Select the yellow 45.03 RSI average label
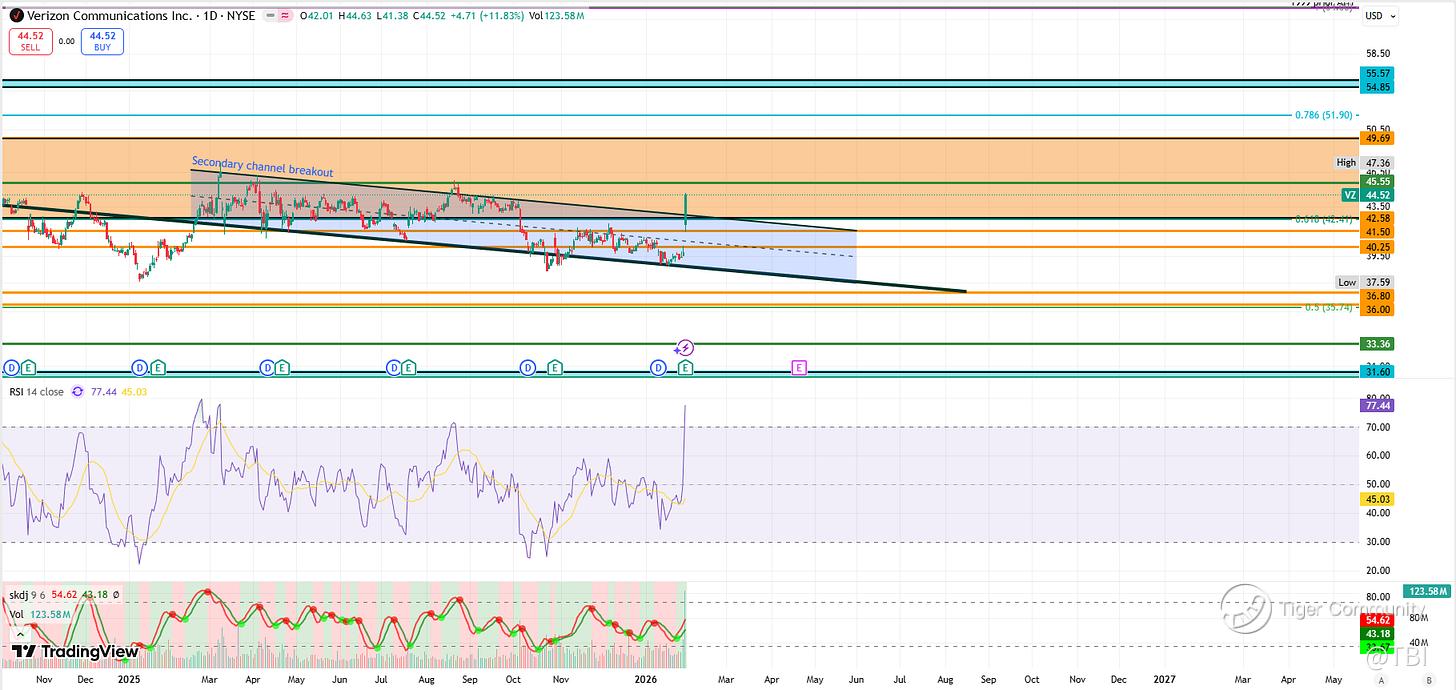This screenshot has width=1456, height=690. 1376,499
